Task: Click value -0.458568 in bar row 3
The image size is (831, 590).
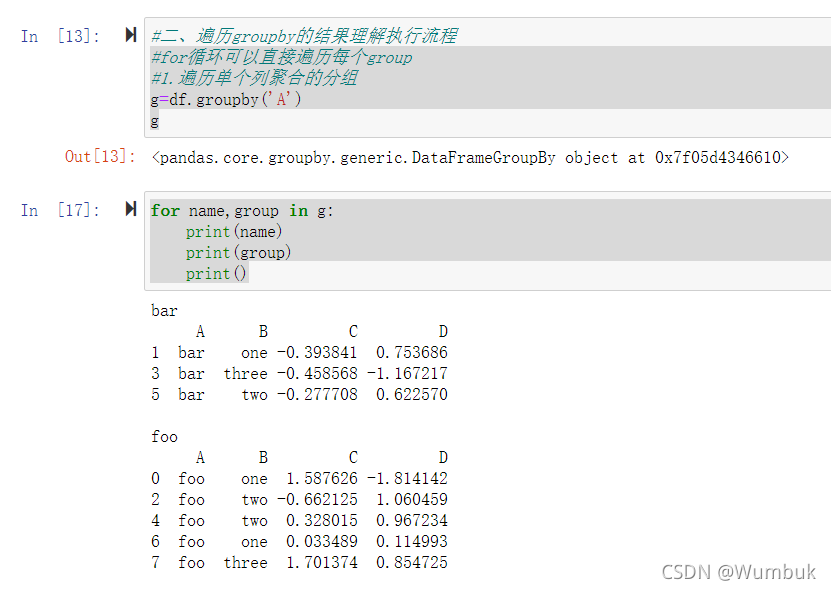Action: (x=317, y=373)
